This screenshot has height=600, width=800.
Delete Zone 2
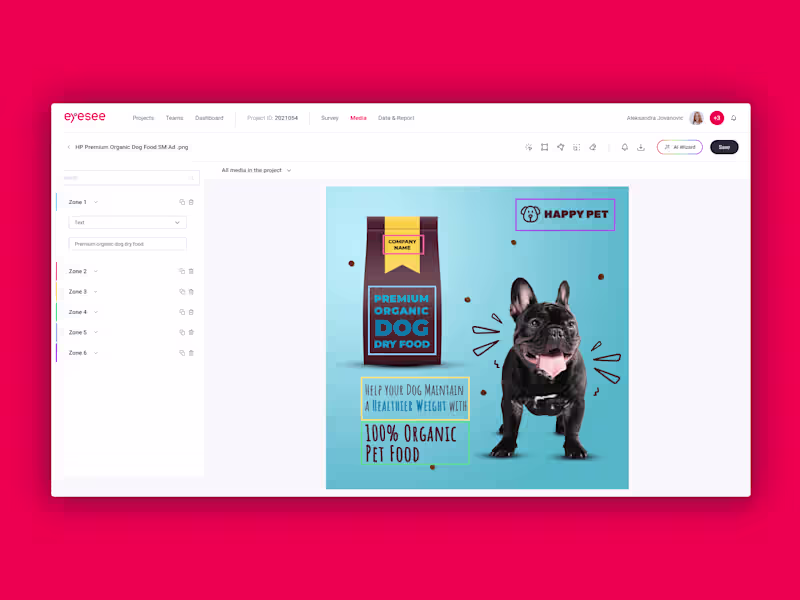[191, 271]
